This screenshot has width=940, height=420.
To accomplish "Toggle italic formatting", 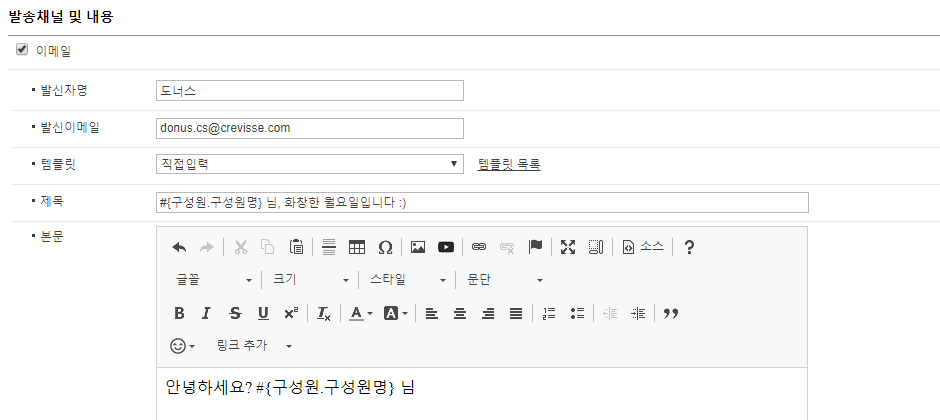I will click(206, 313).
